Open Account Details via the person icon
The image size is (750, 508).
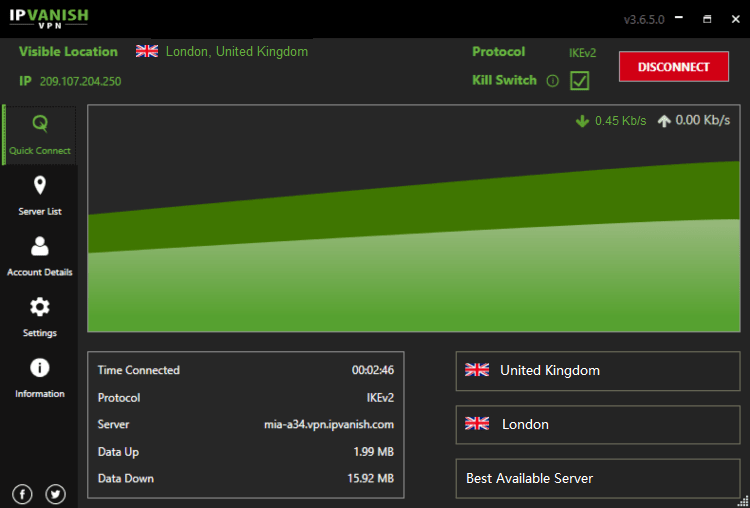tap(40, 246)
